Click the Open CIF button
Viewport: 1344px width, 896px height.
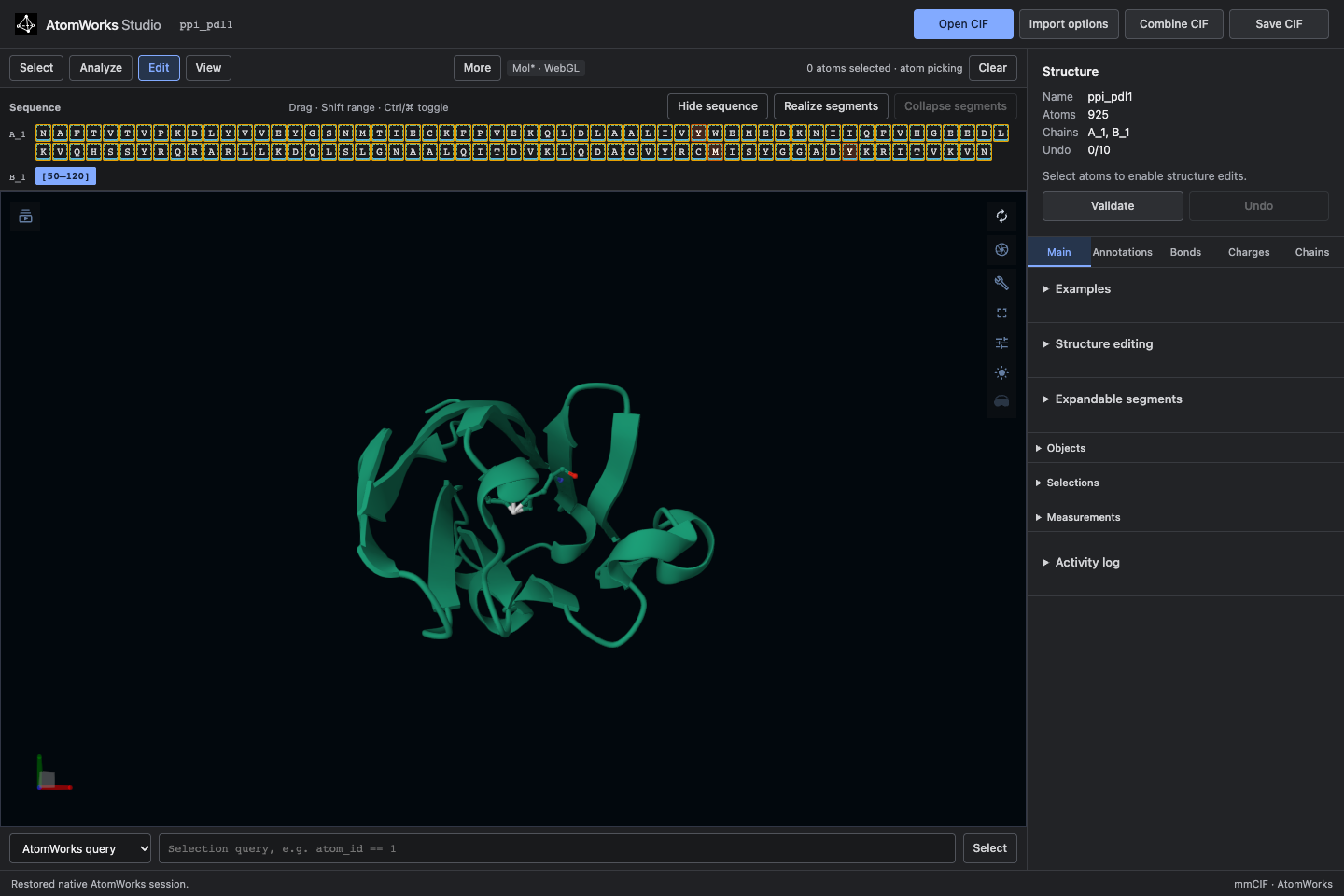point(963,24)
